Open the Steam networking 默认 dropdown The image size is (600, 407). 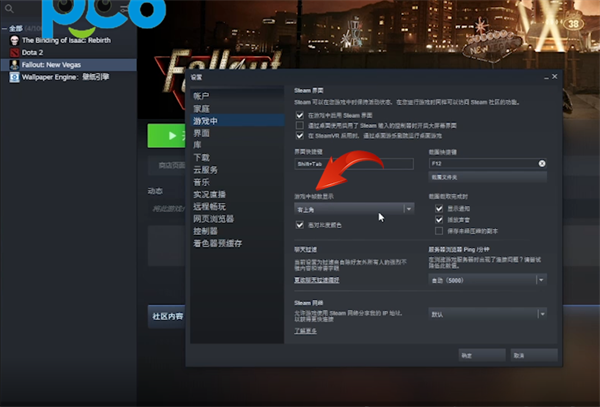point(488,314)
